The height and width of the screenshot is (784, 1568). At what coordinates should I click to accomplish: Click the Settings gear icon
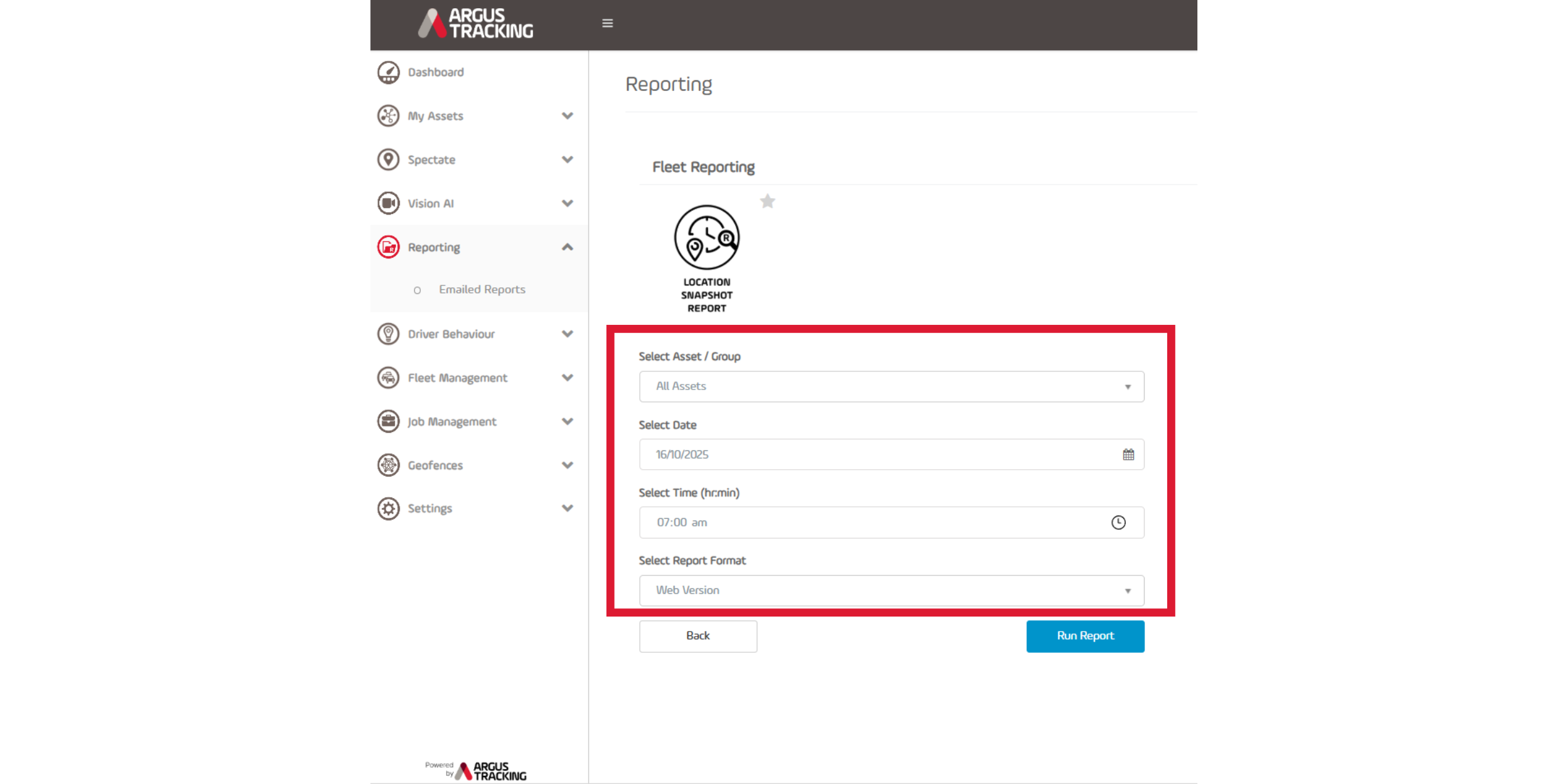388,508
